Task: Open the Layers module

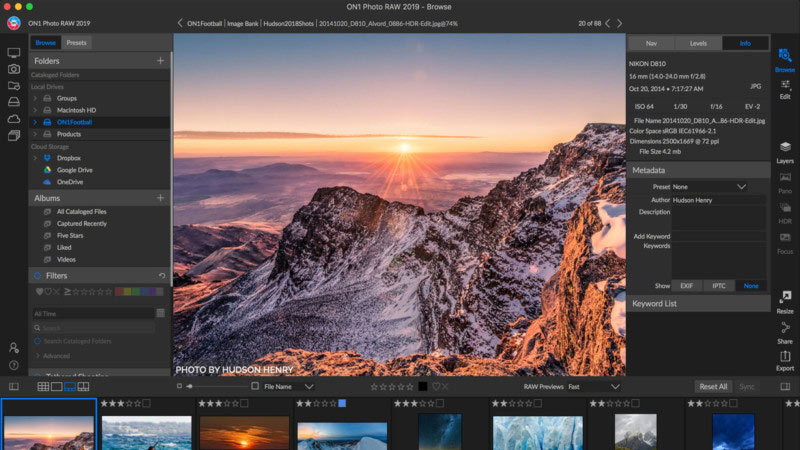Action: coord(785,150)
